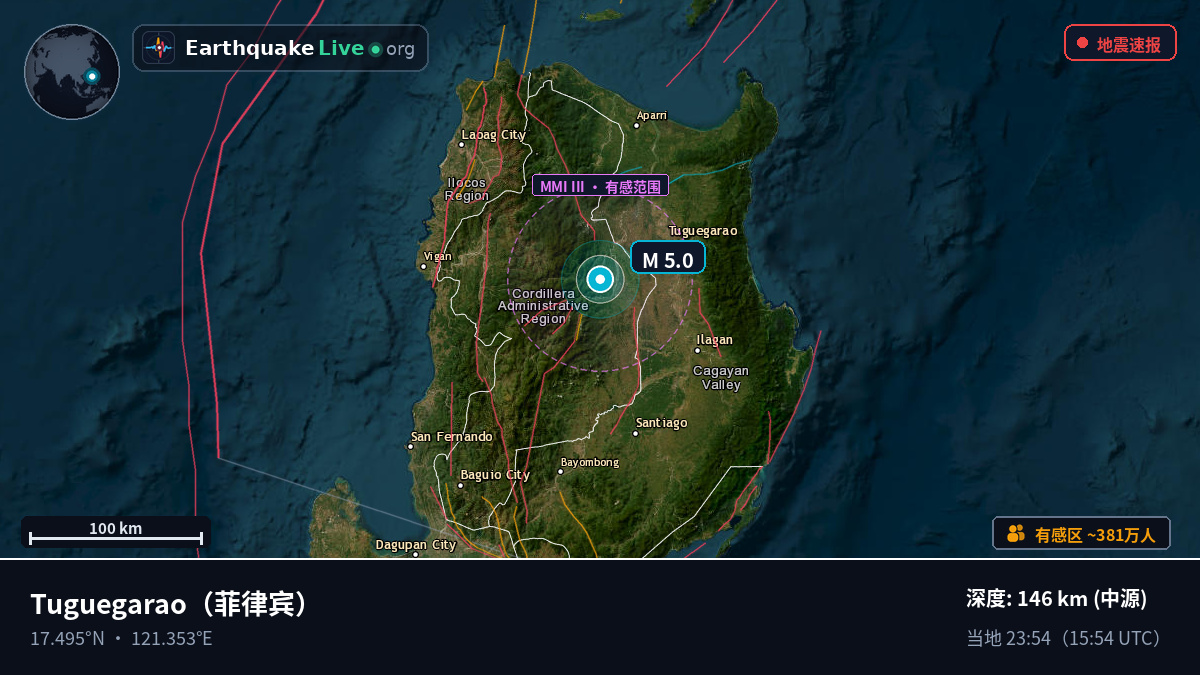Click the Aparri city label
Image resolution: width=1200 pixels, height=675 pixels.
[652, 115]
